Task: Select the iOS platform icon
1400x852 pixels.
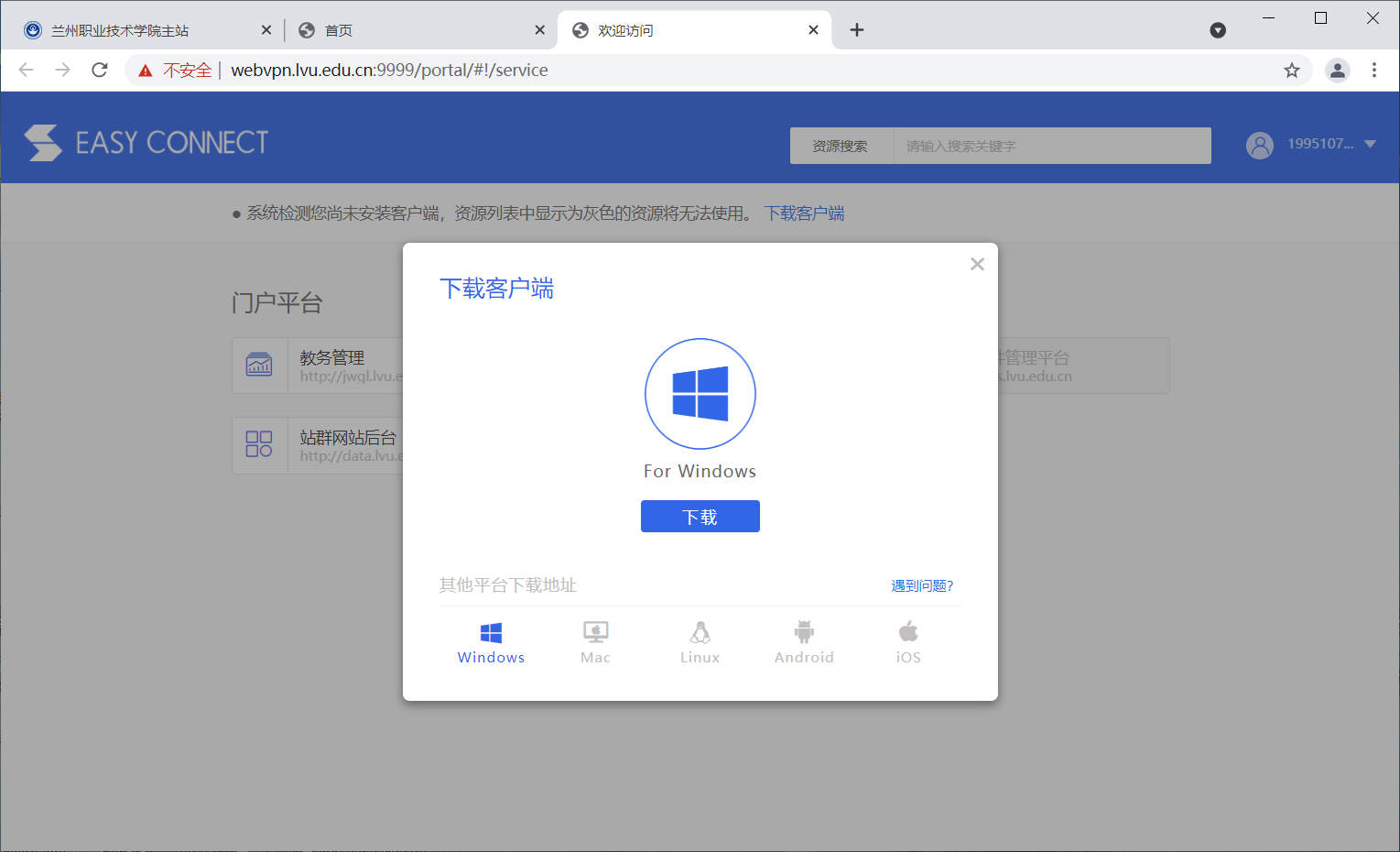Action: tap(908, 632)
